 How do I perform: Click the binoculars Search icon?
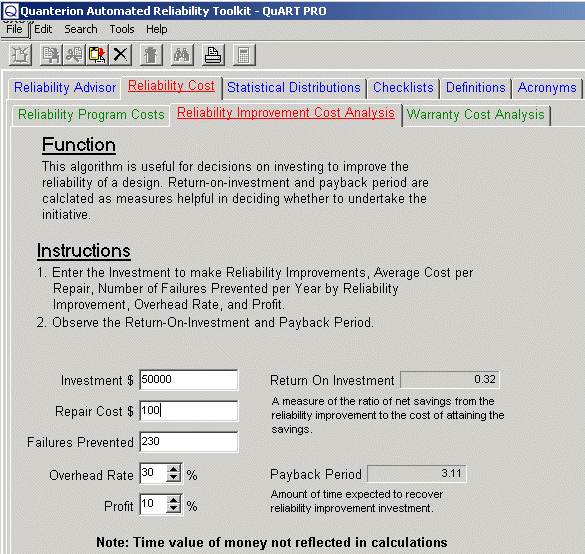182,55
